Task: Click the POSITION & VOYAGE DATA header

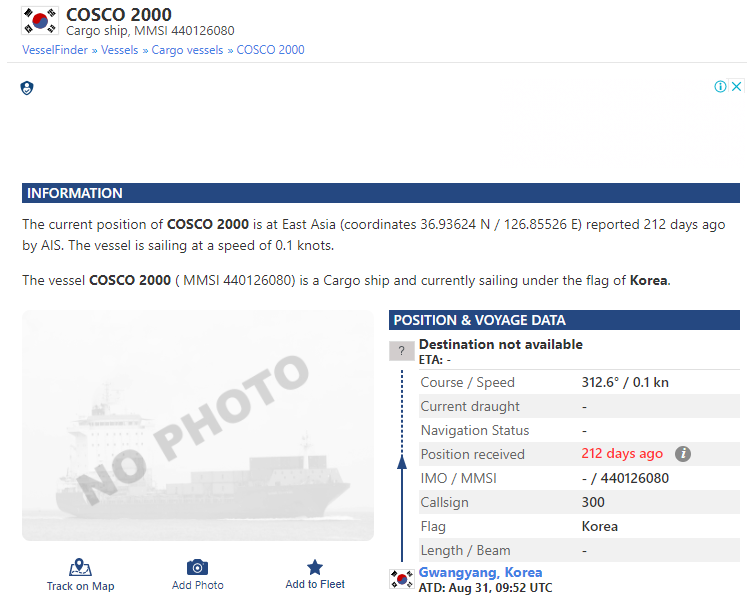Action: tap(564, 320)
